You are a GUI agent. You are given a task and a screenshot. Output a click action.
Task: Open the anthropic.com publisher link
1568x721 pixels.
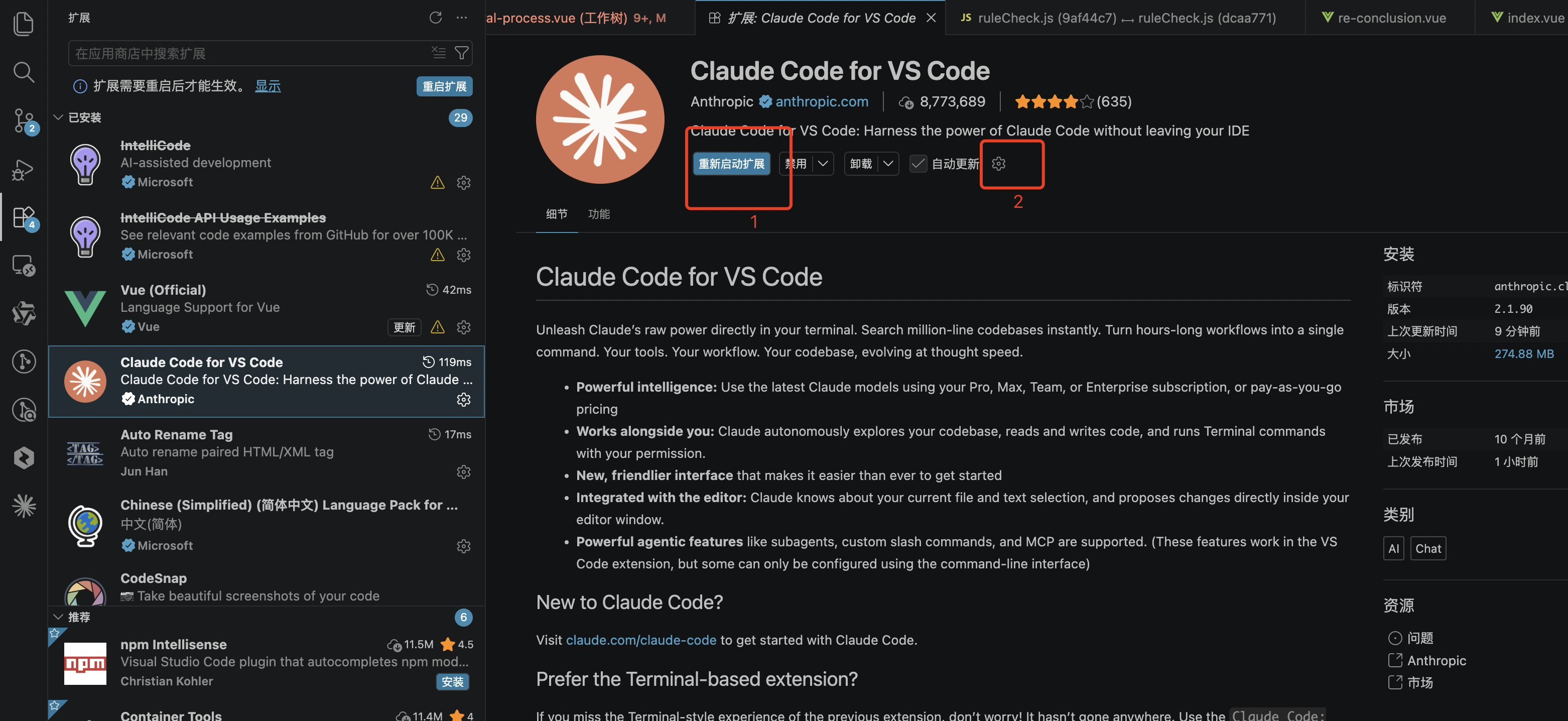[x=821, y=101]
